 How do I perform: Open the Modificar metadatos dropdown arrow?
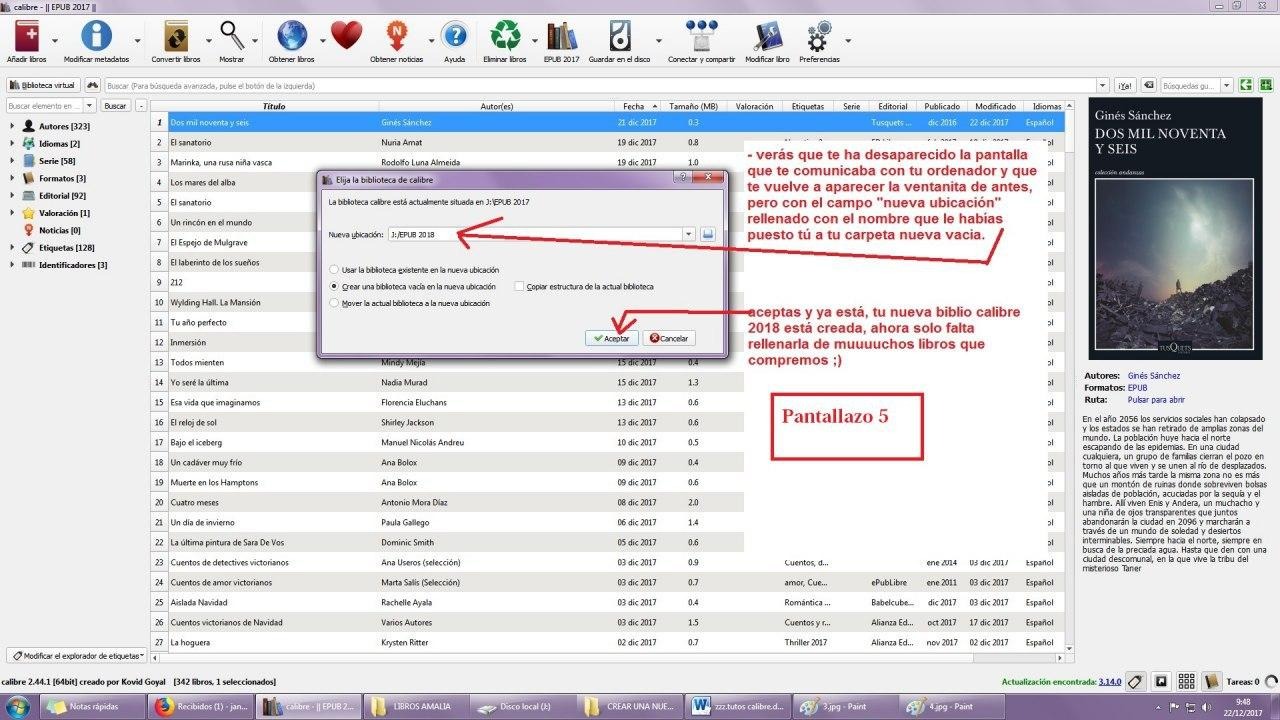click(x=139, y=41)
